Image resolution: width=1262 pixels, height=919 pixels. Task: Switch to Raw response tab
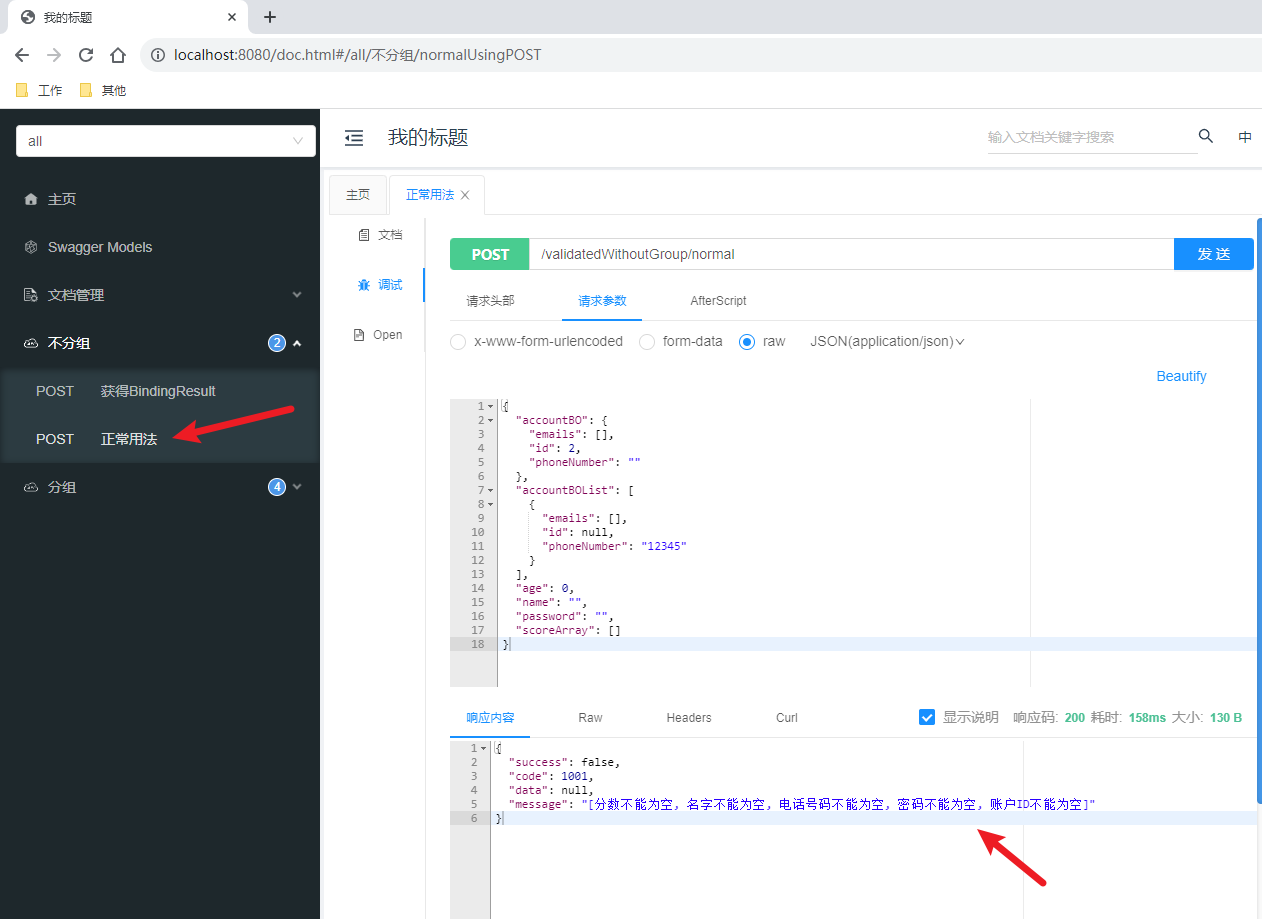(590, 717)
